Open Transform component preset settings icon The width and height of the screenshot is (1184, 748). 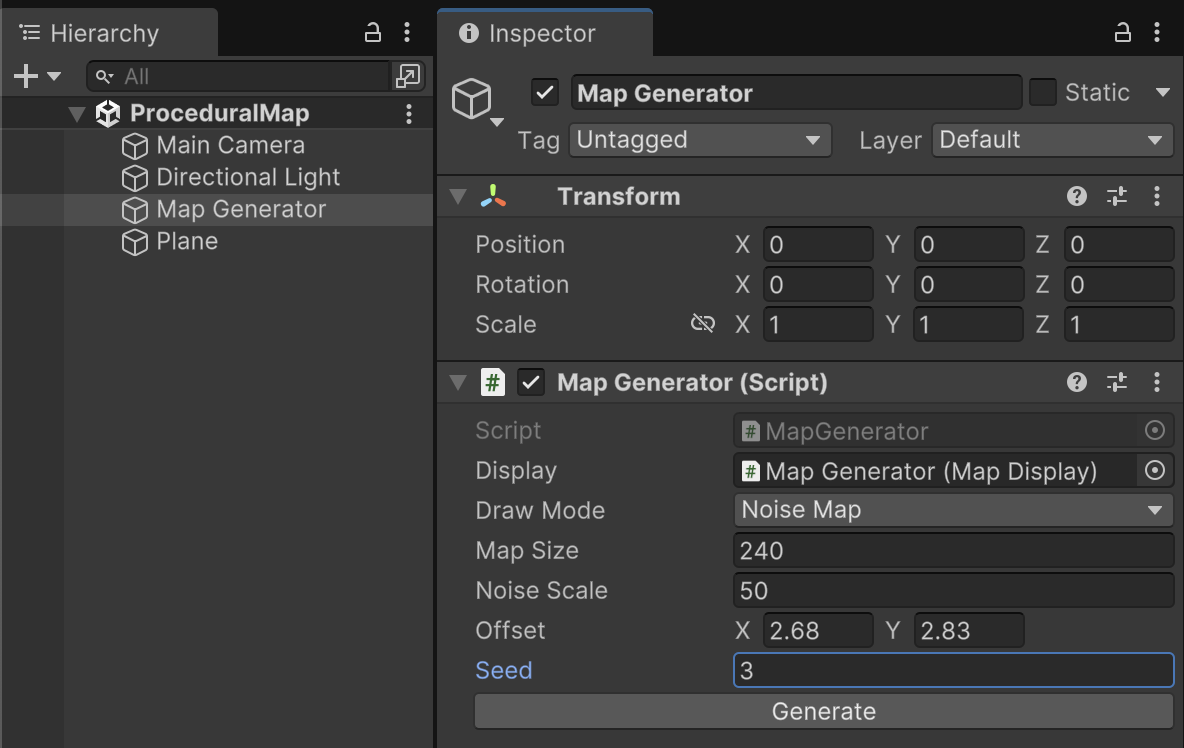click(1117, 196)
